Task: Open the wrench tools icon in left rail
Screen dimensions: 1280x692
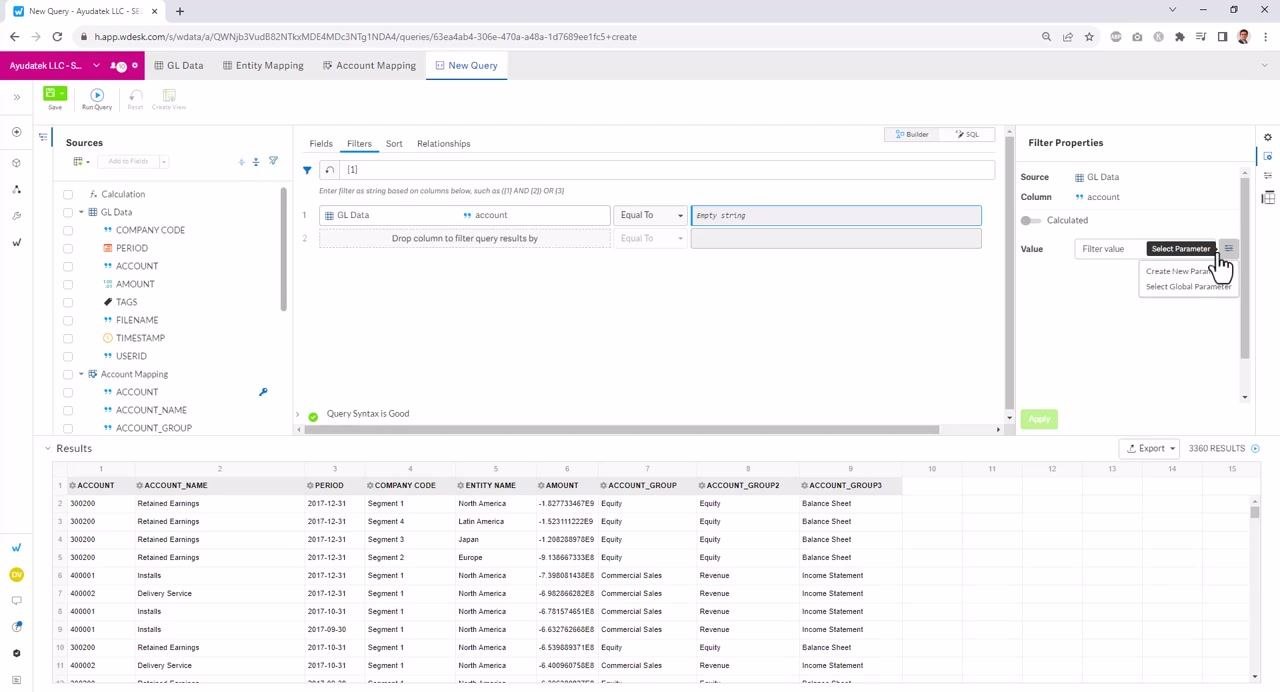Action: tap(16, 216)
